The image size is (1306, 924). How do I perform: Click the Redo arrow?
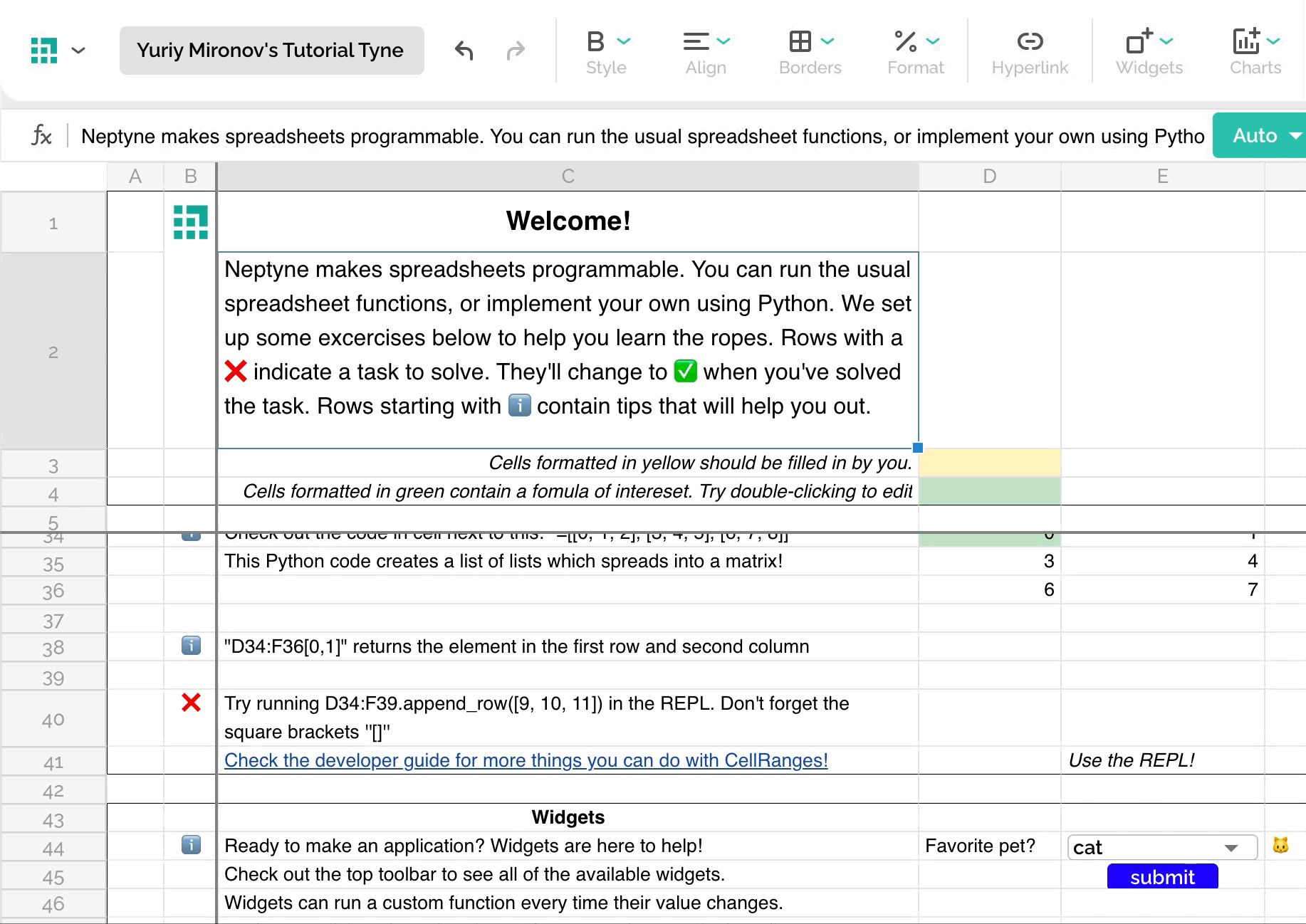[x=516, y=51]
